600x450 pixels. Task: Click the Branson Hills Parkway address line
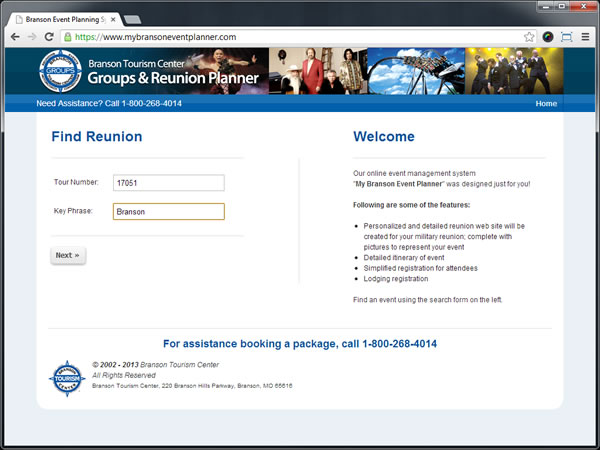point(192,386)
